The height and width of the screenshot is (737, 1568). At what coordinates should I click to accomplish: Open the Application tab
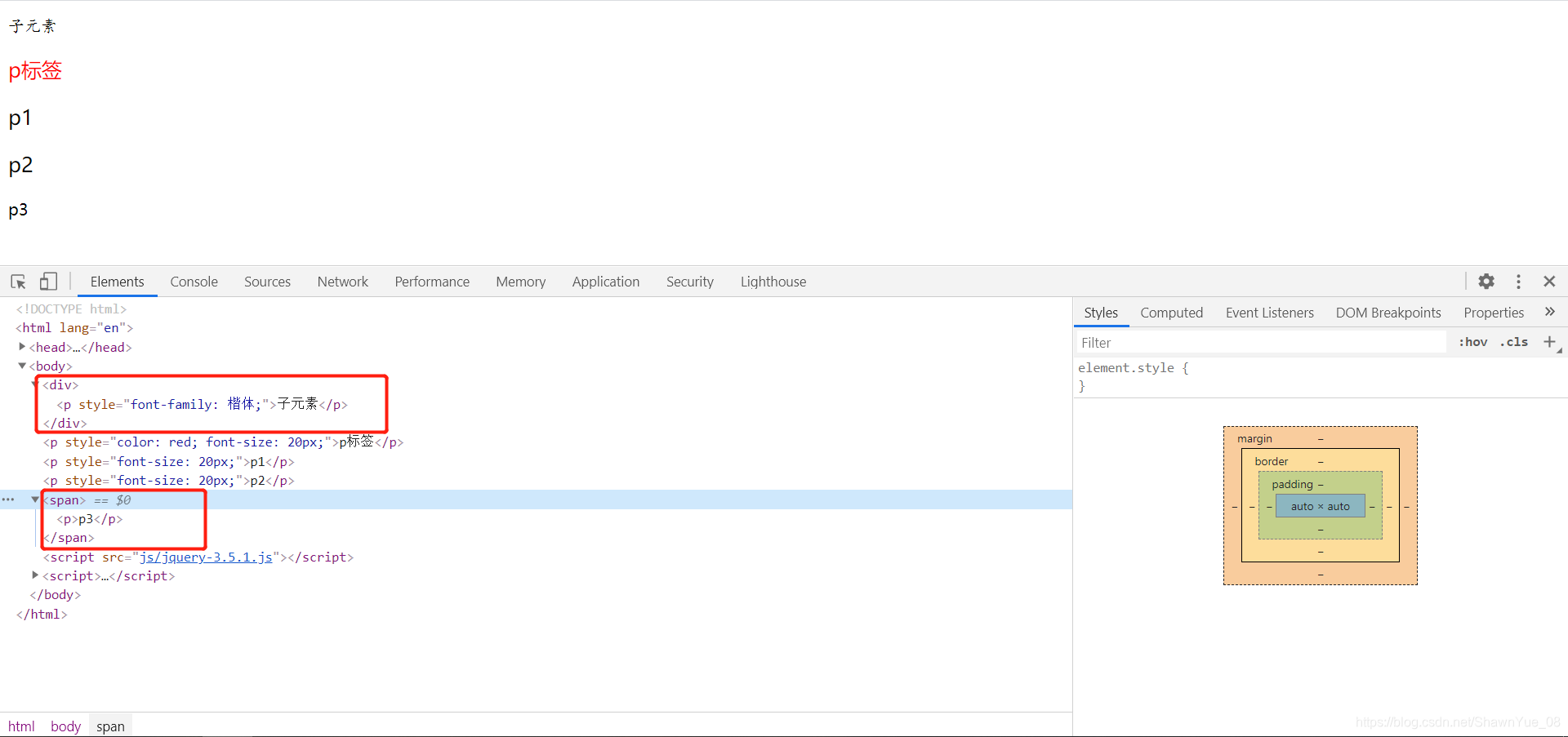point(606,282)
